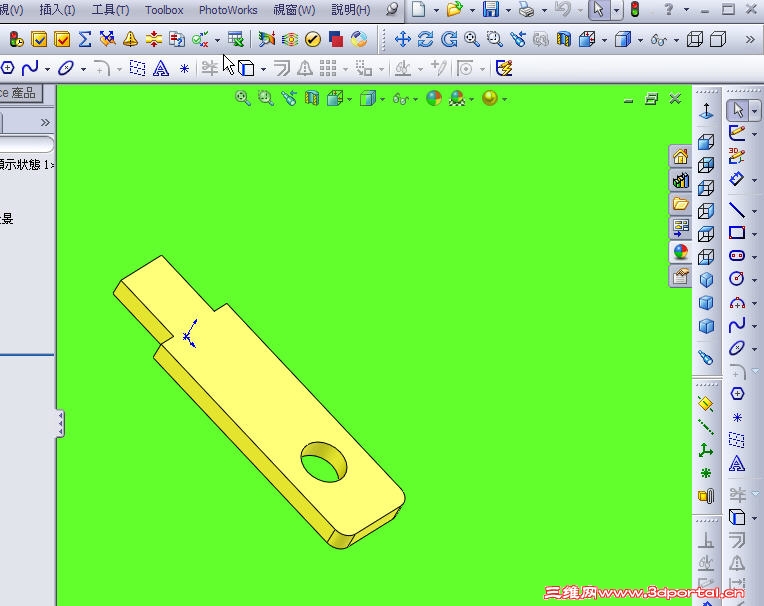Screen dimensions: 764x606
Task: Open the 視窗(W) menu
Action: pyautogui.click(x=294, y=9)
